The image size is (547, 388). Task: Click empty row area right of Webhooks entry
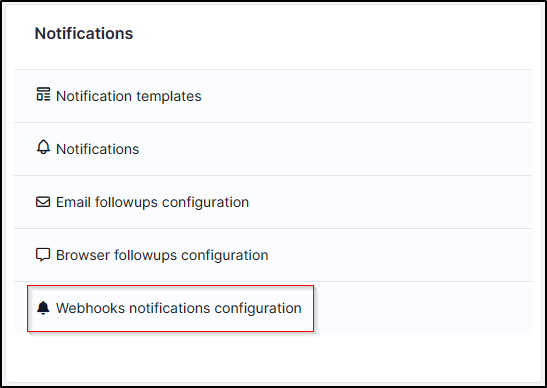[x=424, y=308]
